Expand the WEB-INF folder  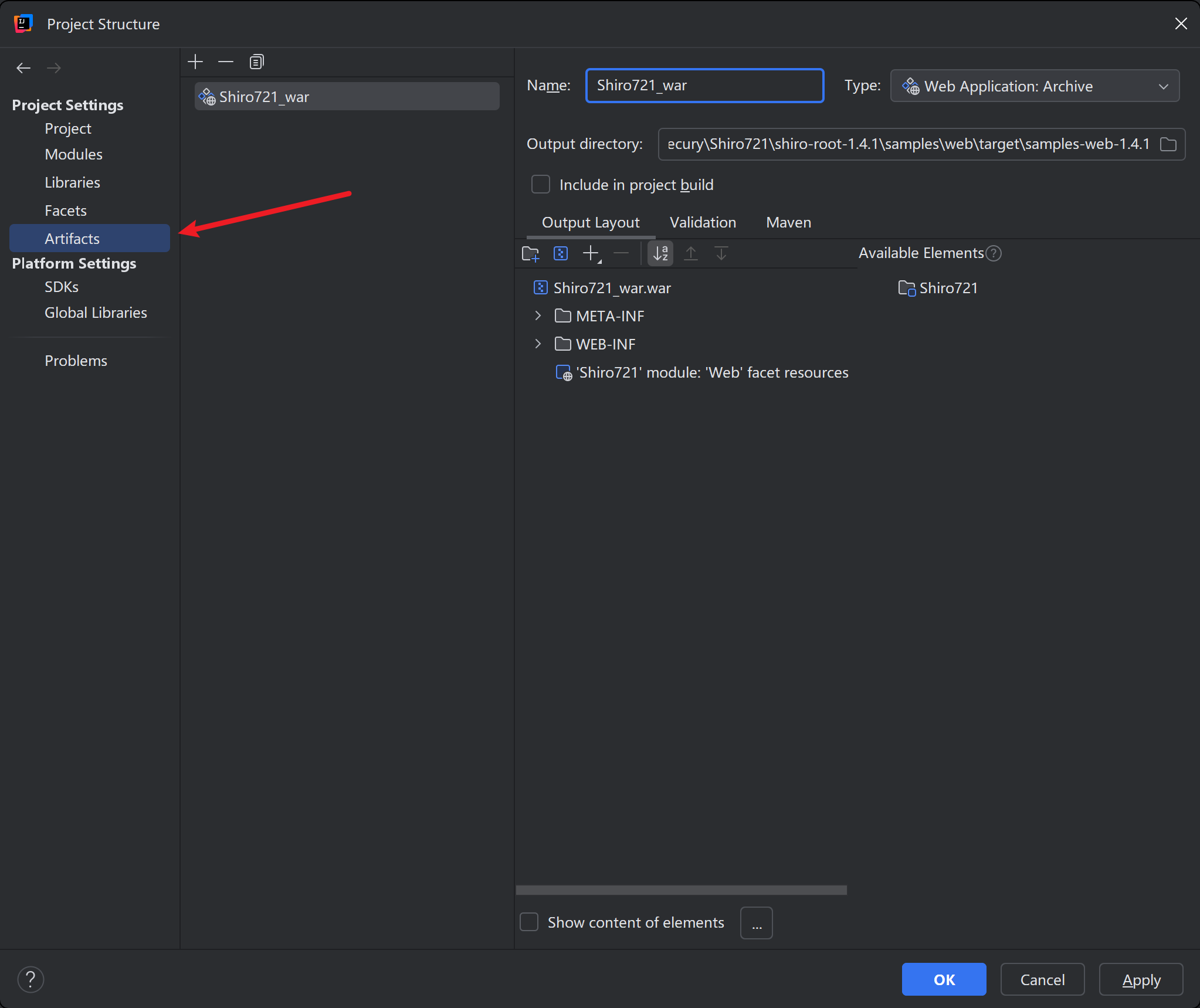pos(538,344)
